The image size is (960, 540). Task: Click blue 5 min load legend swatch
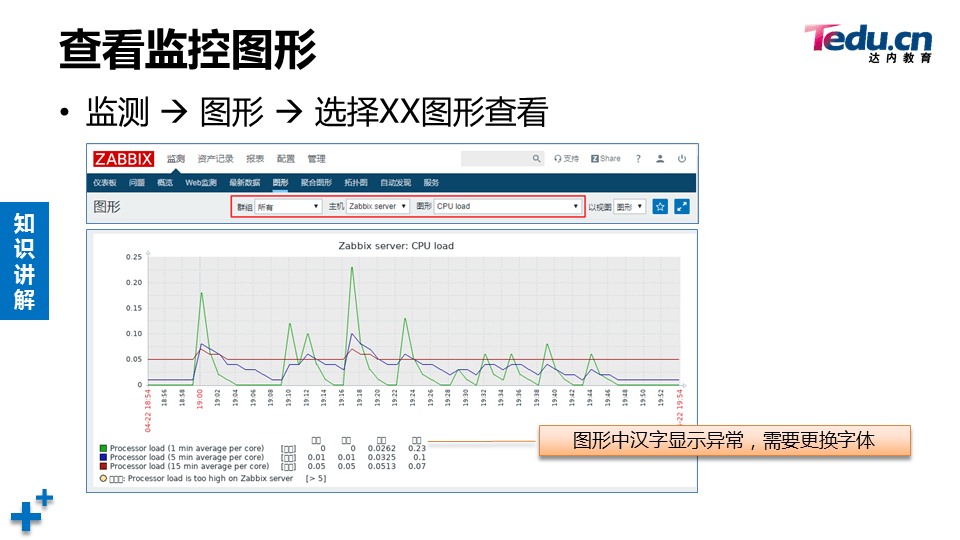(103, 457)
